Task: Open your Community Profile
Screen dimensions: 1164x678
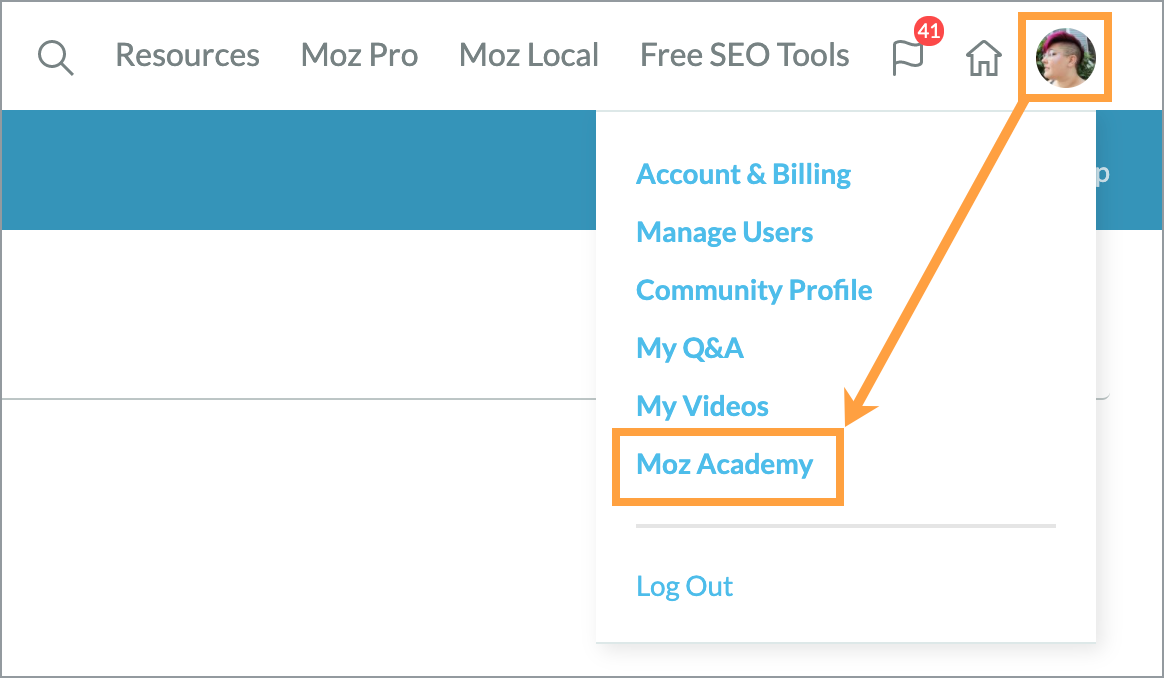Action: [x=754, y=290]
